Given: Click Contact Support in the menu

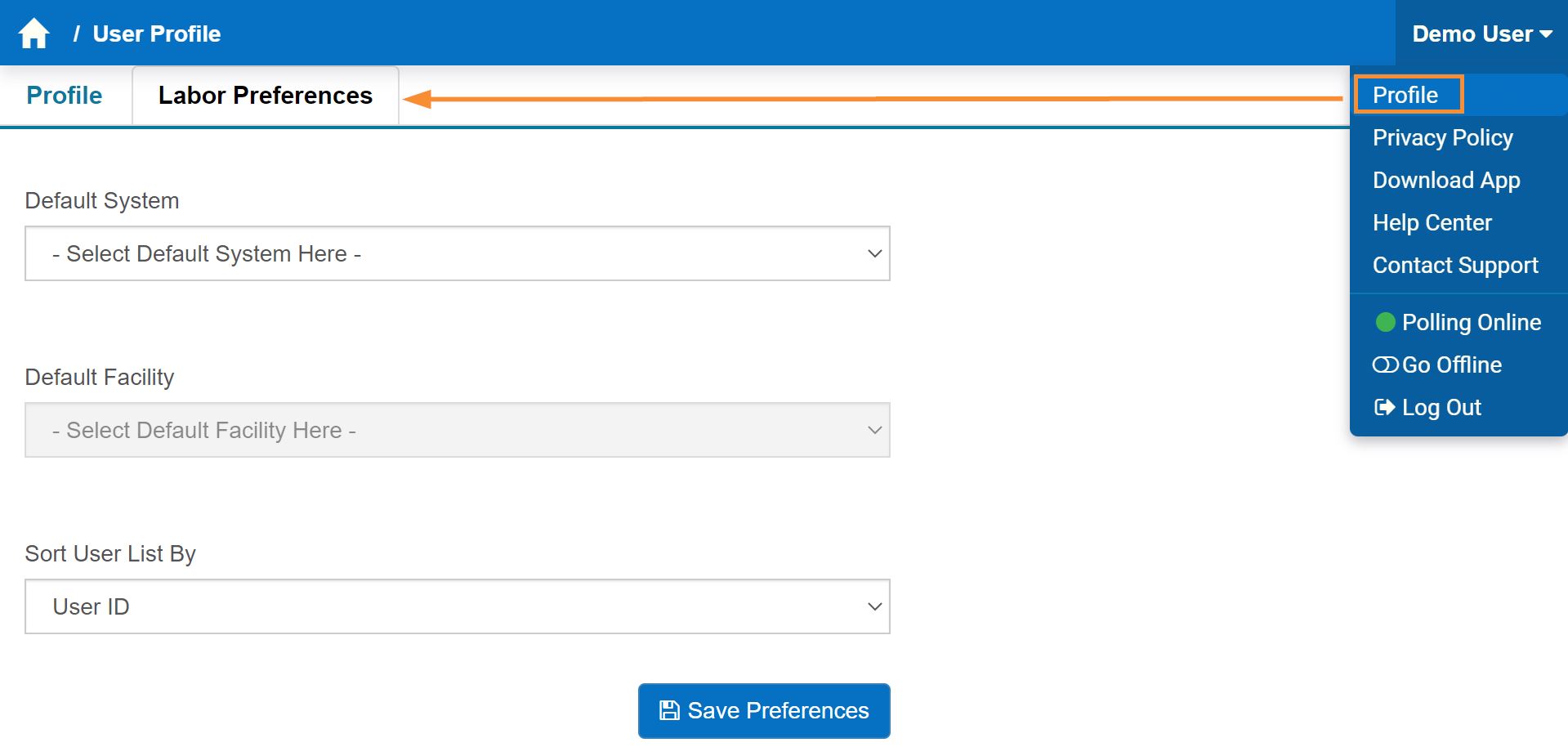Looking at the screenshot, I should pos(1455,266).
